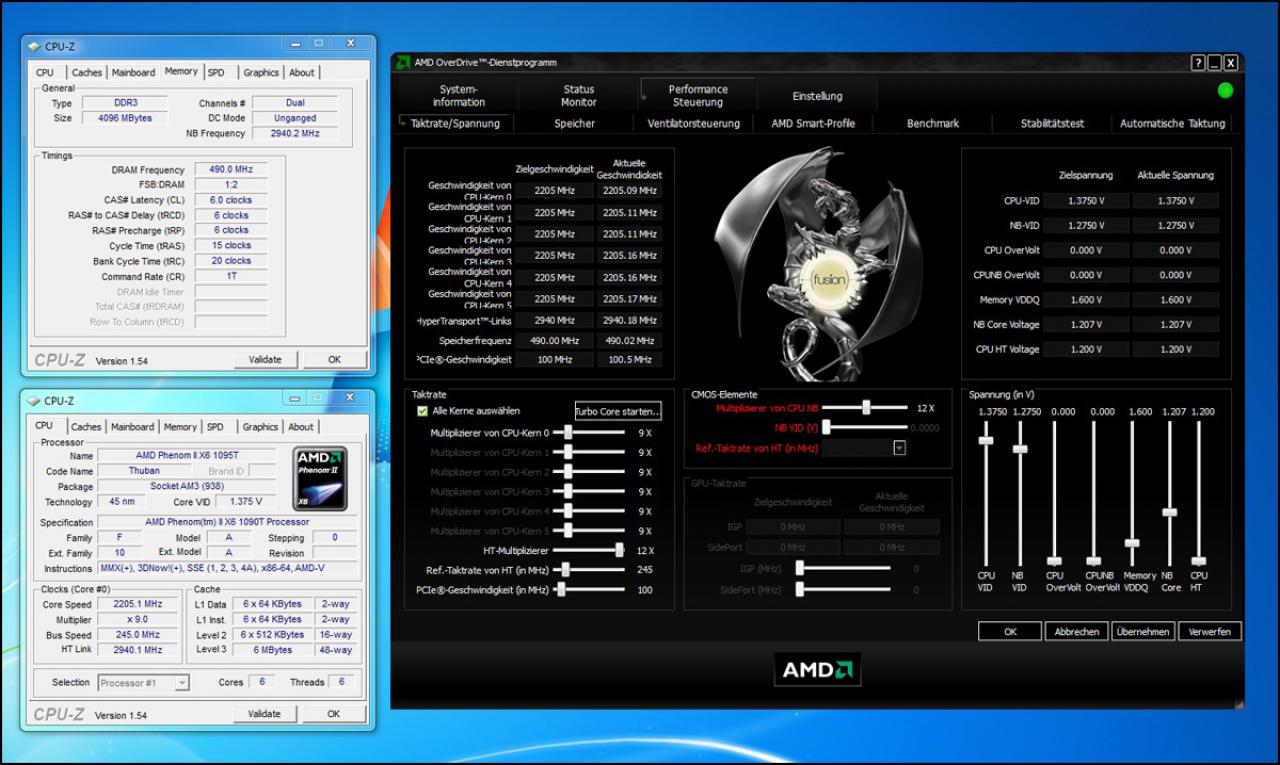Click the green status indicator in OverDrive
The image size is (1280, 765).
click(1225, 91)
